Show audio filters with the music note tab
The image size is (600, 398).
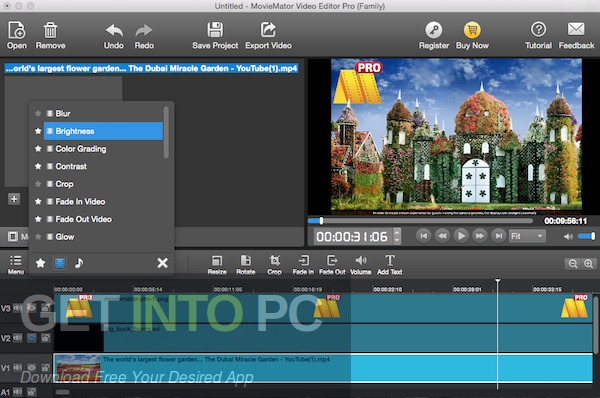pos(79,263)
